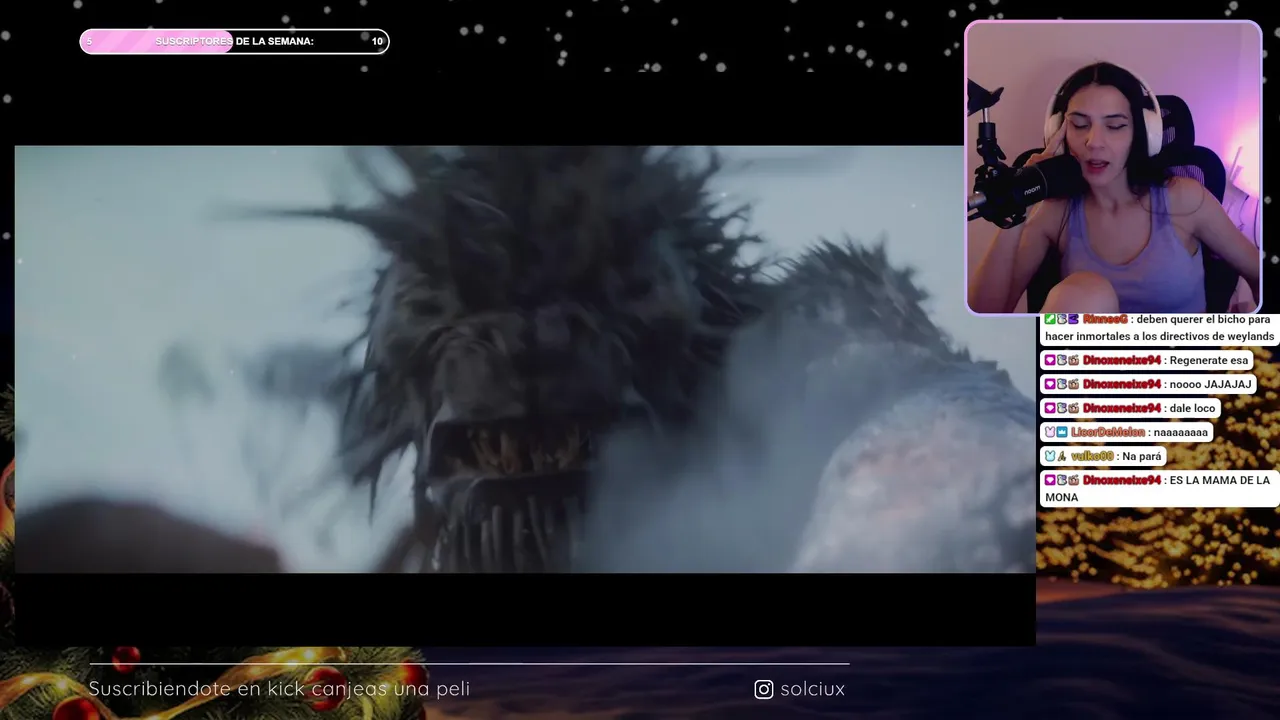
Task: Click blue crown badge next to LicorDeMelon
Action: point(1062,432)
